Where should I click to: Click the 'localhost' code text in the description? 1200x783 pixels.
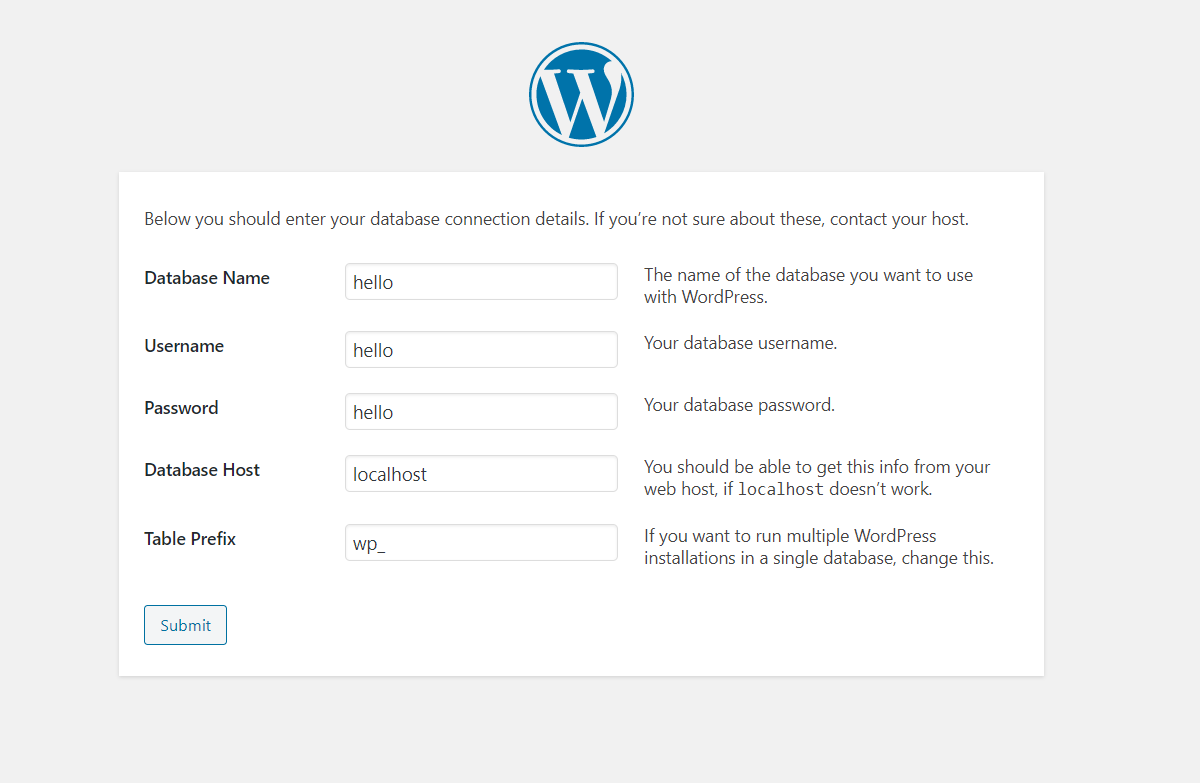pos(780,490)
